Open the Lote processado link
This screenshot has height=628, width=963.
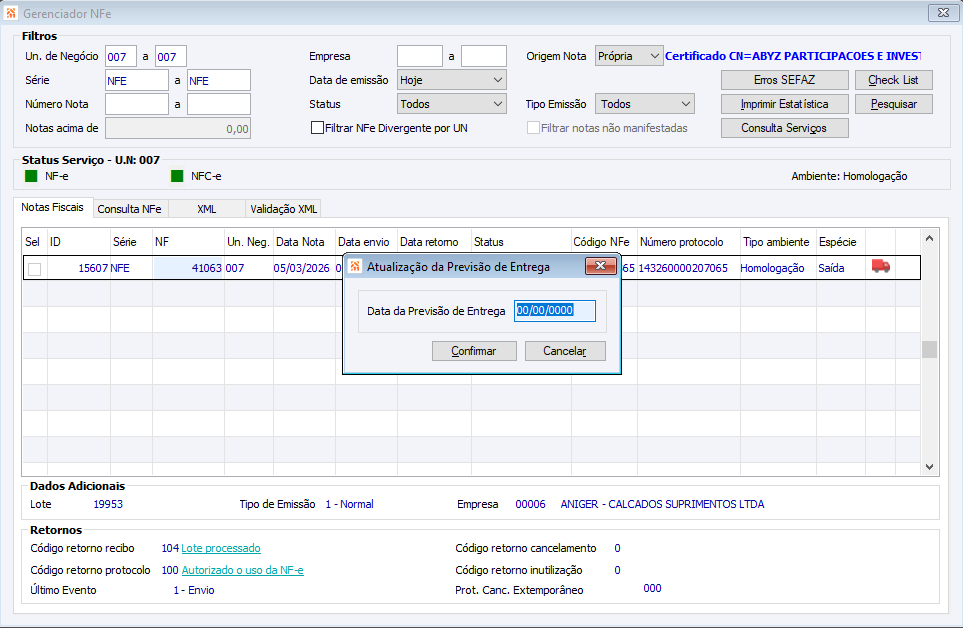[220, 548]
